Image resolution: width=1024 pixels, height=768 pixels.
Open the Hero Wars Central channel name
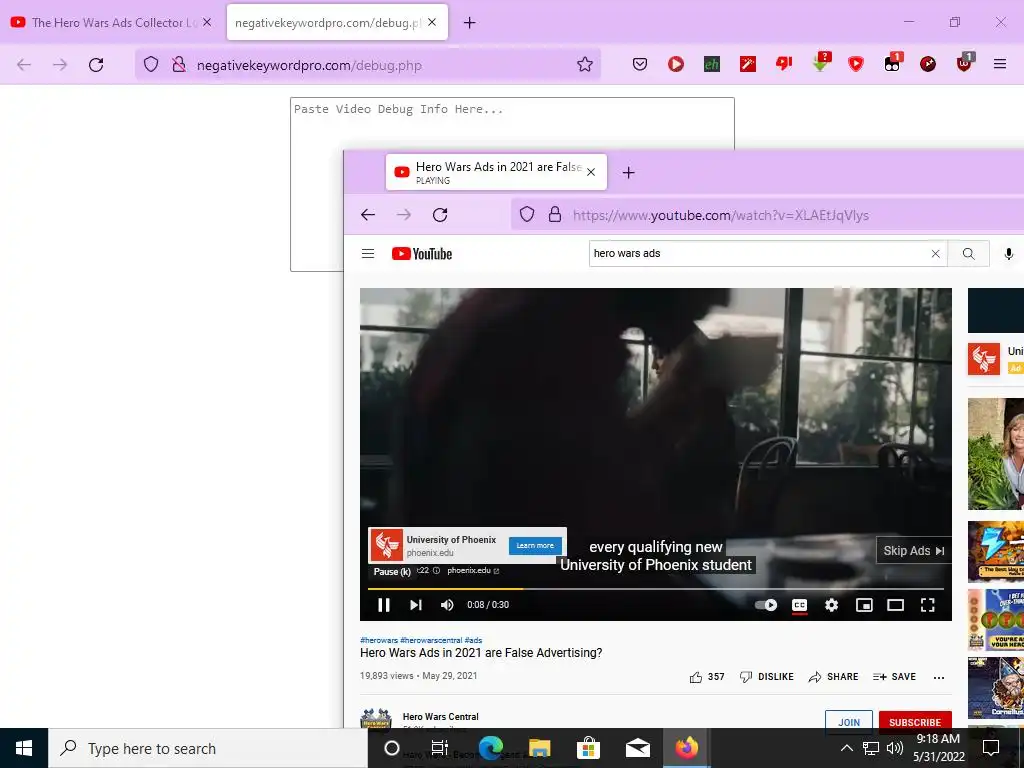pos(440,716)
